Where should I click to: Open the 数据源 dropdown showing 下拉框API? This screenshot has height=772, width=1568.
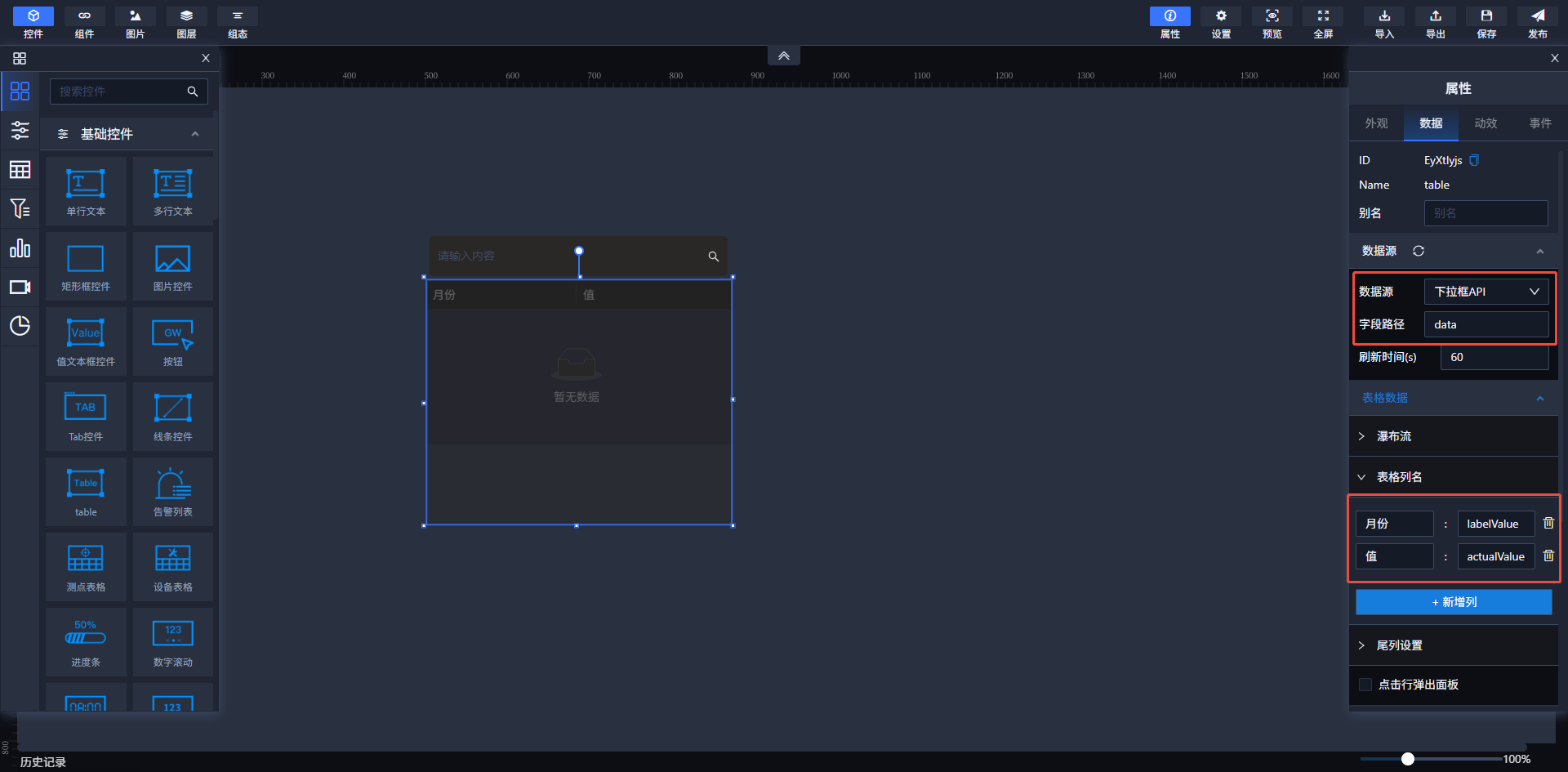tap(1486, 292)
